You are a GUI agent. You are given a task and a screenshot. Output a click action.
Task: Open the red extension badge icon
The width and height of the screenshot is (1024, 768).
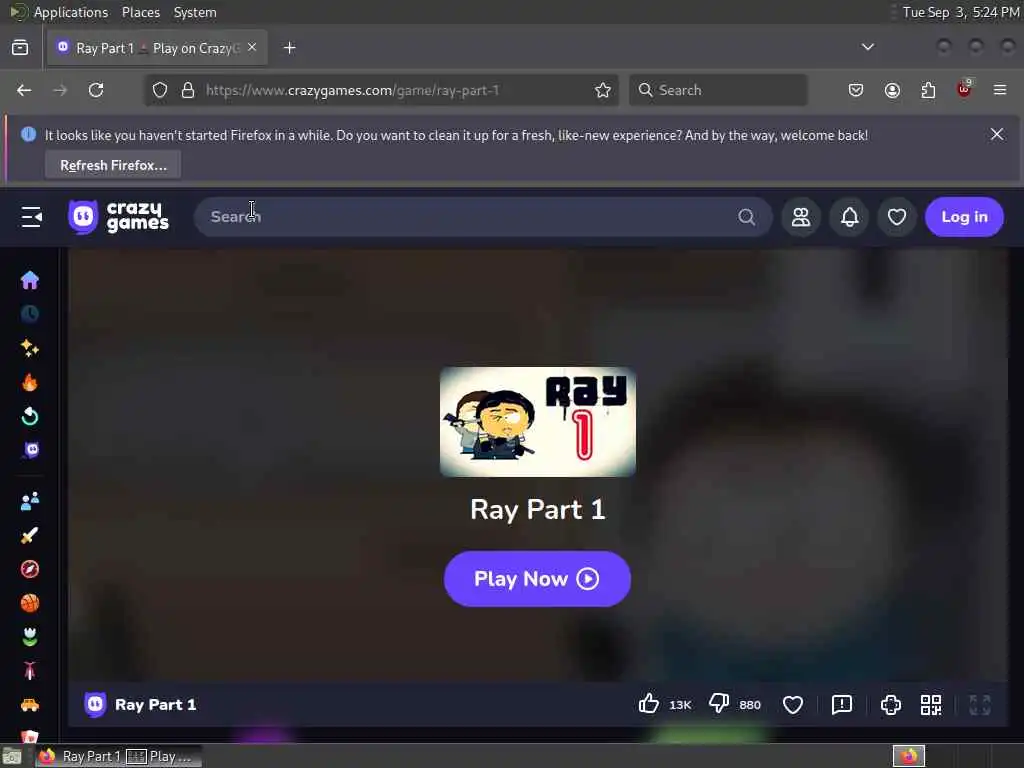(964, 89)
